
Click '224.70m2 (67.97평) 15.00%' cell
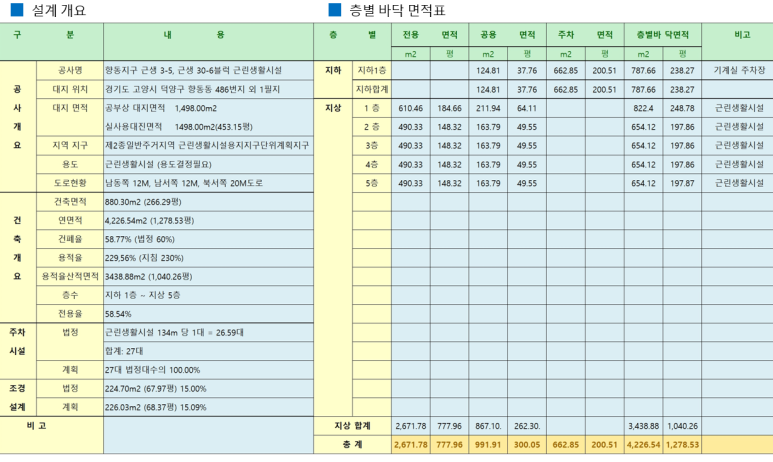209,389
